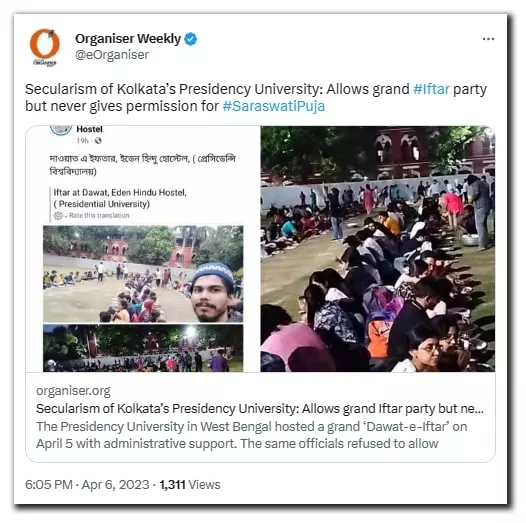Viewport: 526px width, 523px height.
Task: Open the #SaraswatiPuja hashtag
Action: tap(273, 106)
